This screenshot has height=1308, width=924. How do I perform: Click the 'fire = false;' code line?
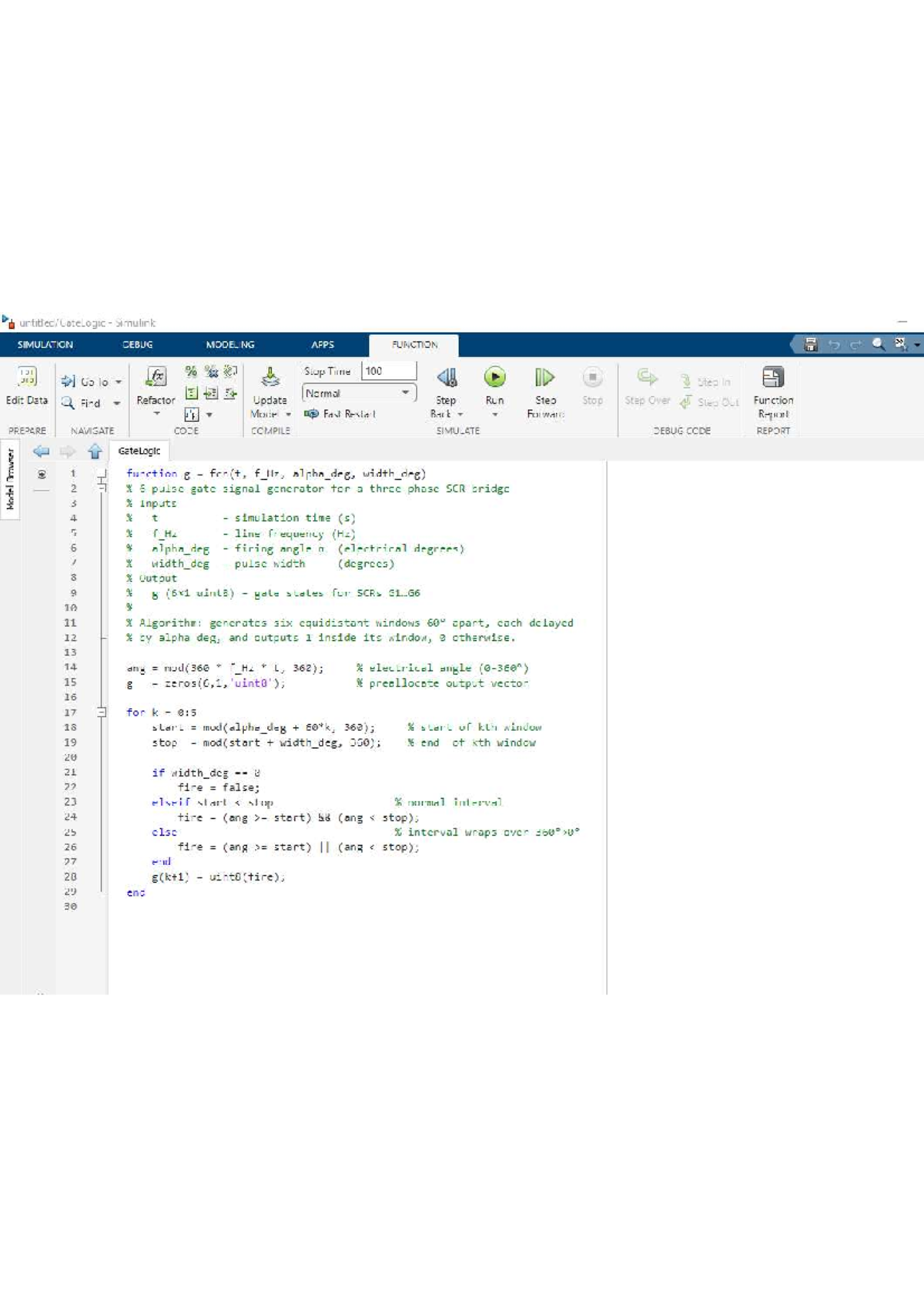point(219,787)
